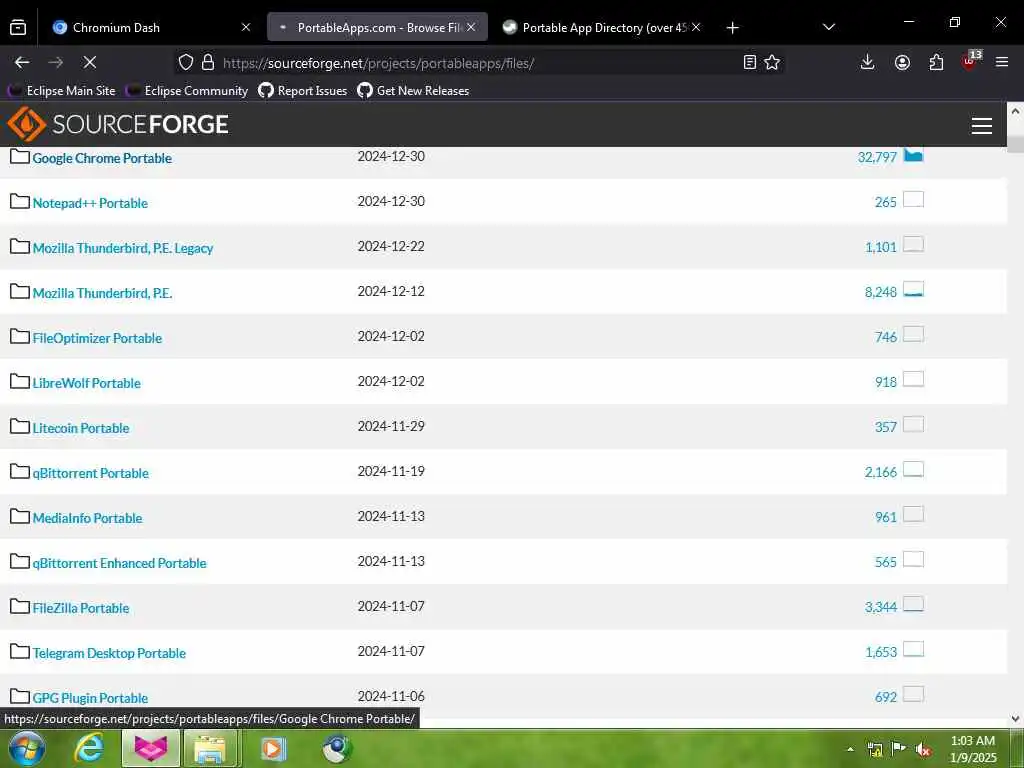Open the Firefox View icon left of the tabs

(18, 27)
